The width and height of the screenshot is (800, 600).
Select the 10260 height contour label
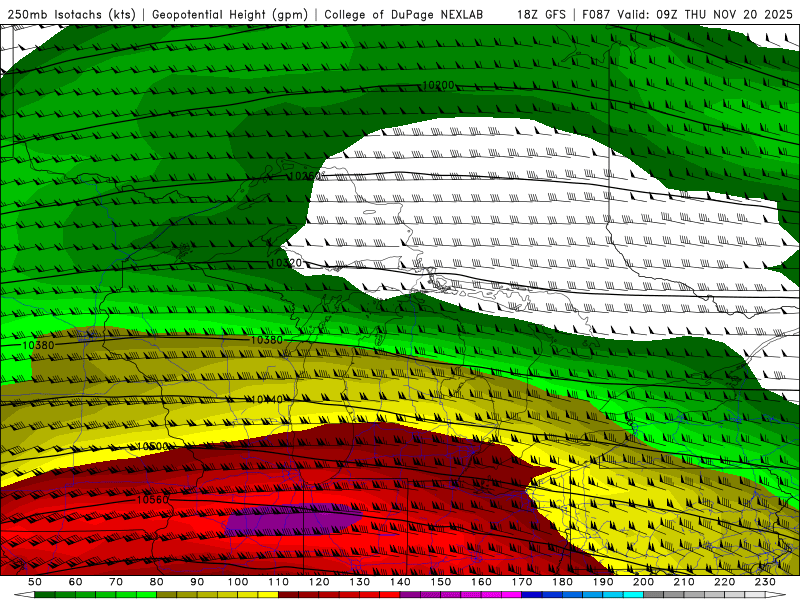305,176
